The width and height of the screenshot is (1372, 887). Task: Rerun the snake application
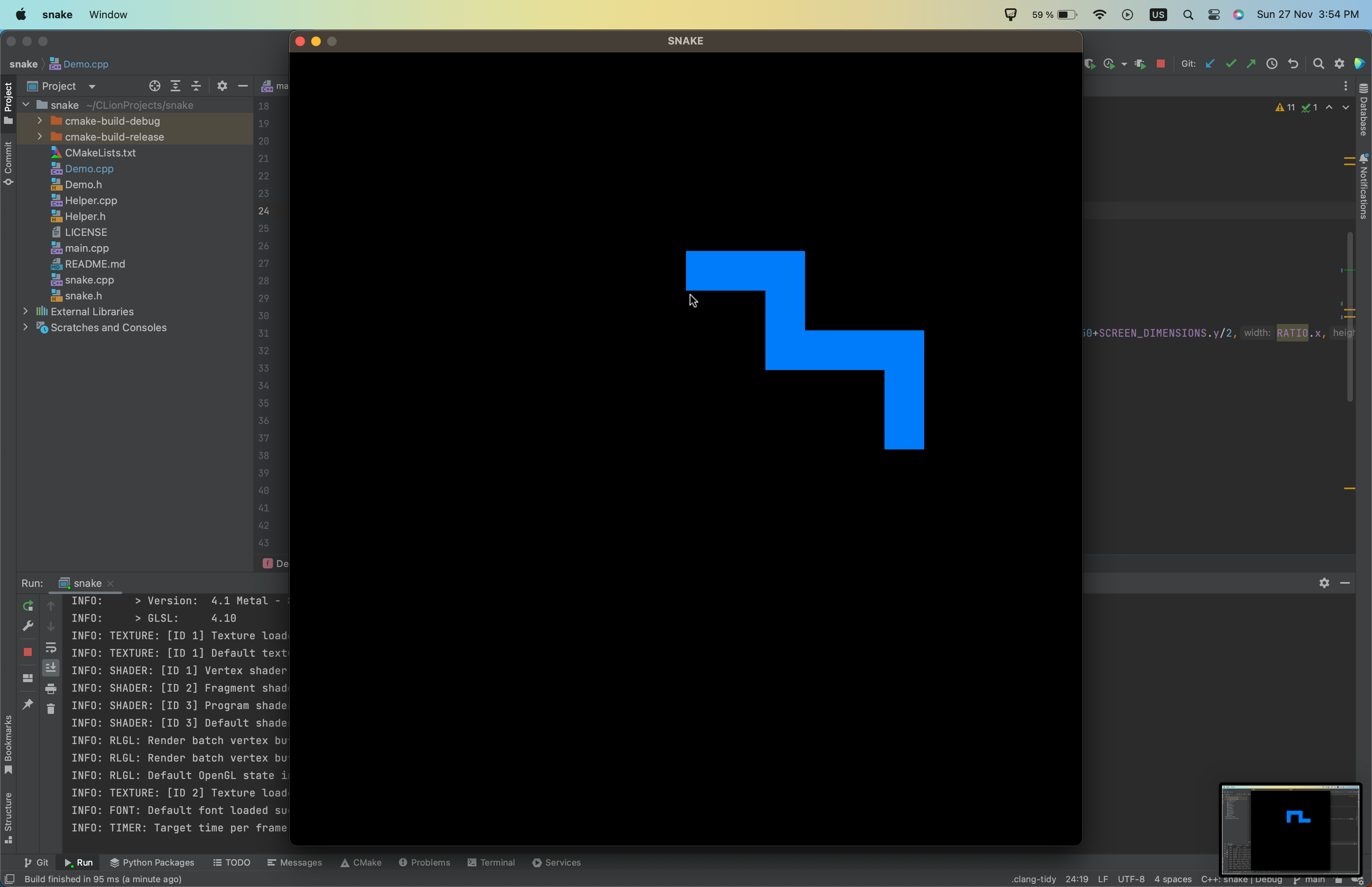tap(28, 606)
